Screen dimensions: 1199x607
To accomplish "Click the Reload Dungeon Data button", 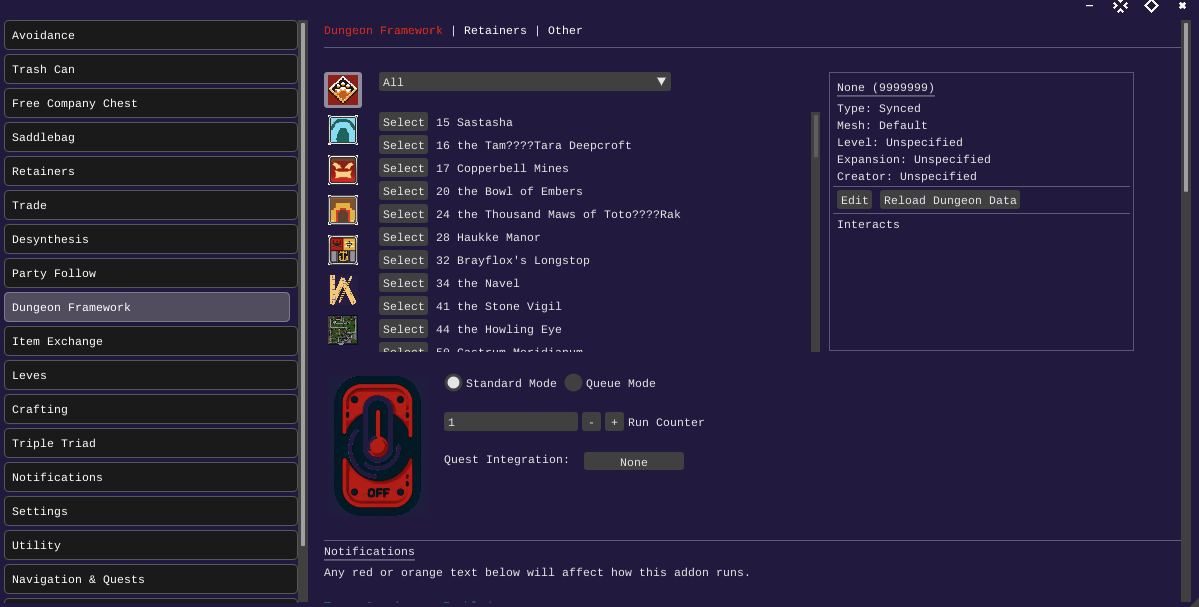I will click(x=950, y=200).
